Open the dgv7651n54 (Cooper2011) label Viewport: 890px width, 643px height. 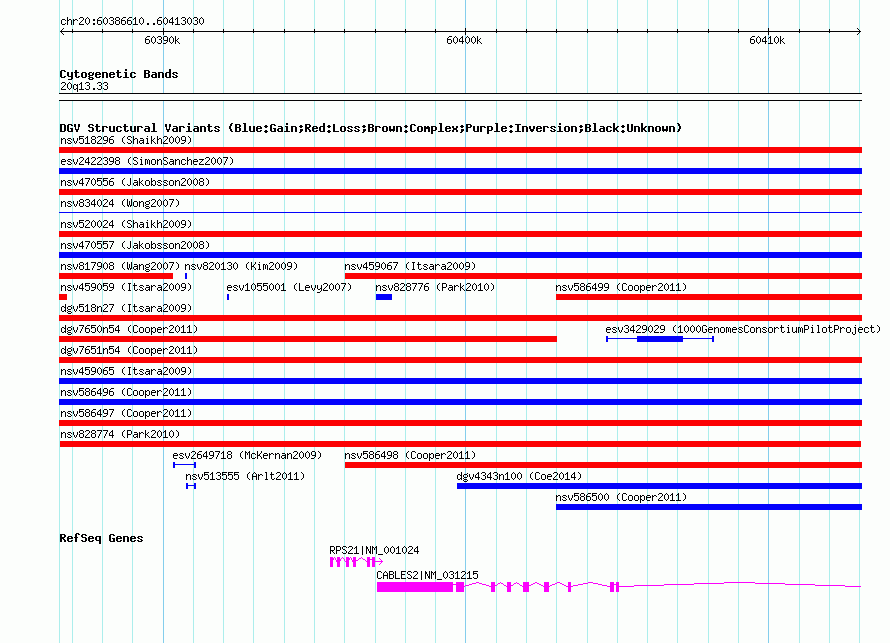coord(129,350)
